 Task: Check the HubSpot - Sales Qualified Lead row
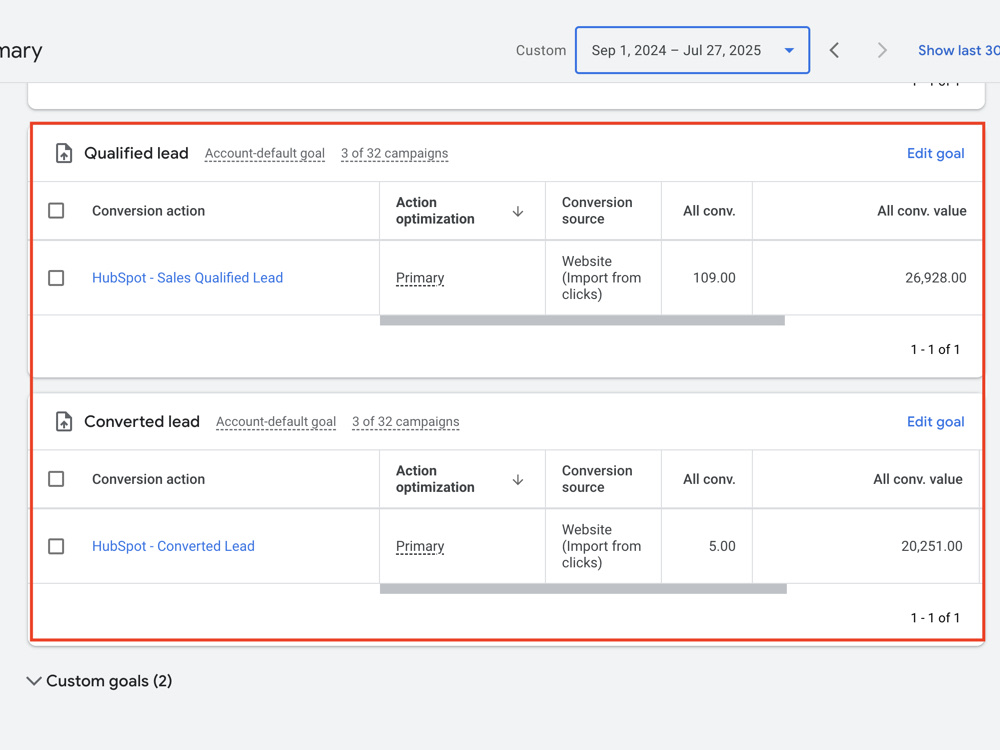coord(56,278)
